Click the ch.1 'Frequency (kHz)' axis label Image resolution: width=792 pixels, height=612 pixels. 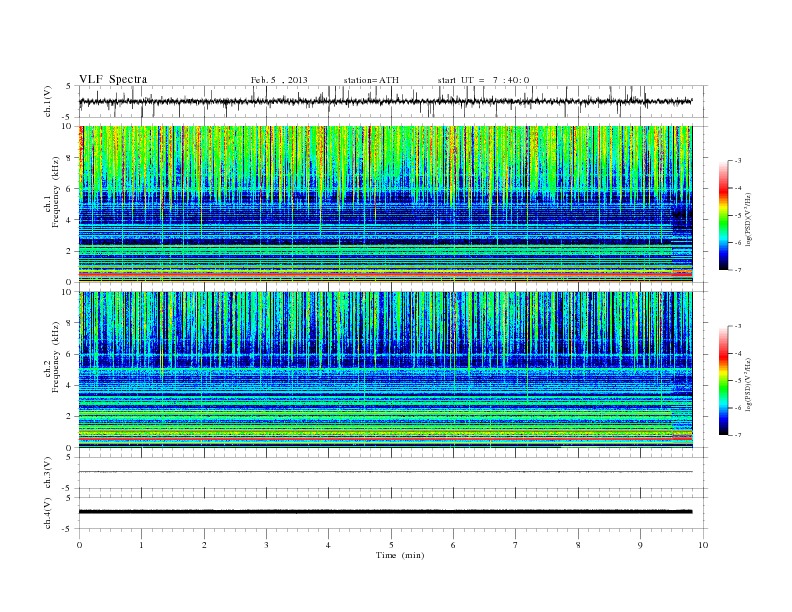(55, 192)
